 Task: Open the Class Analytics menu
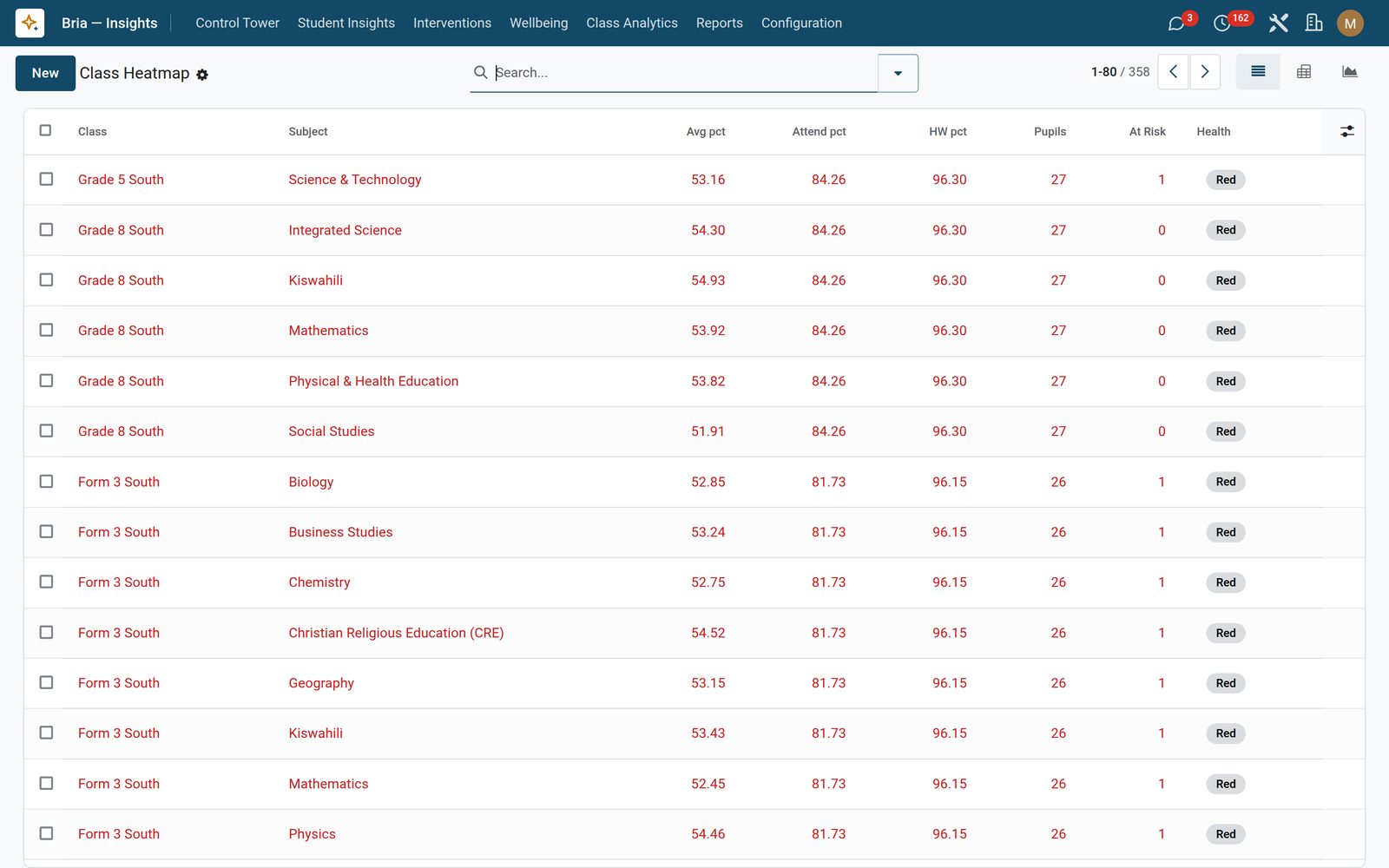(631, 23)
